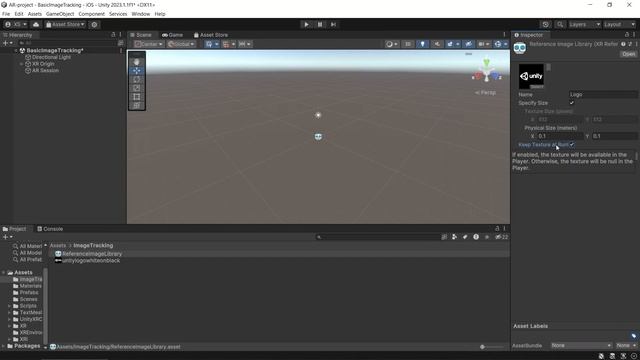This screenshot has width=640, height=360.
Task: Open the Center pivot dropdown
Action: click(149, 44)
